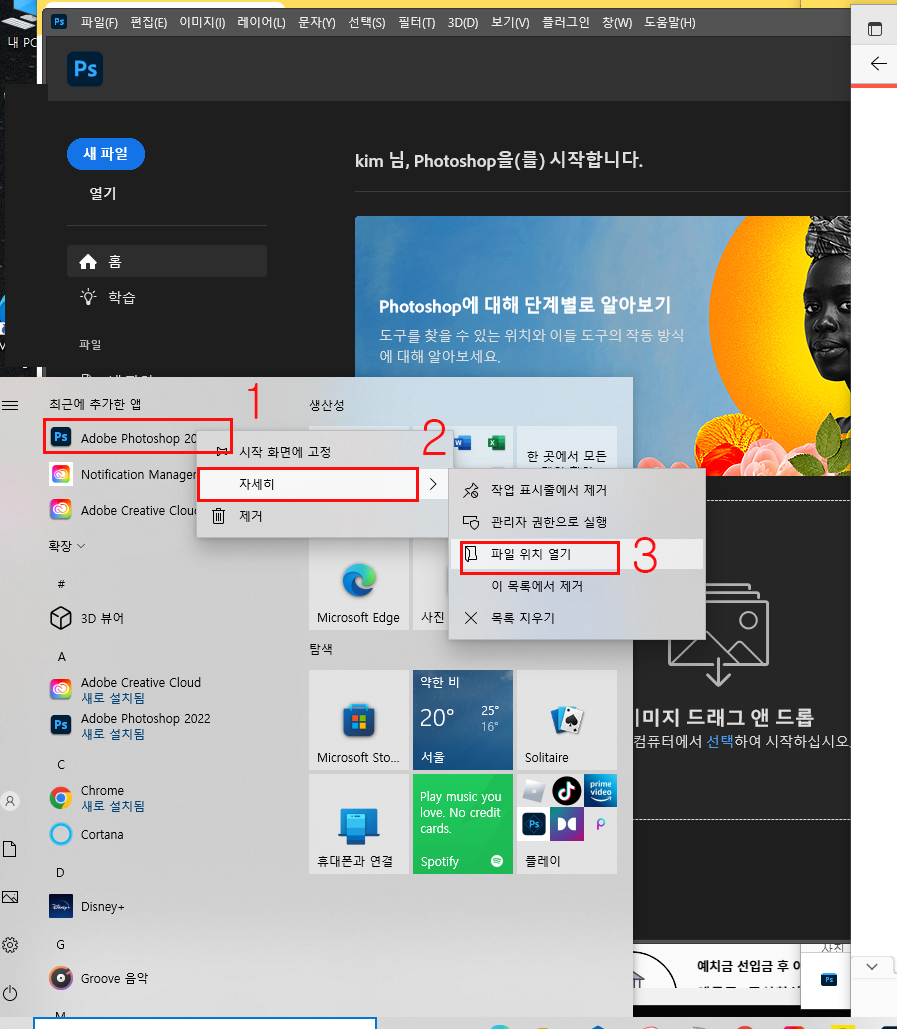Open Start menu Settings gear

(10, 945)
